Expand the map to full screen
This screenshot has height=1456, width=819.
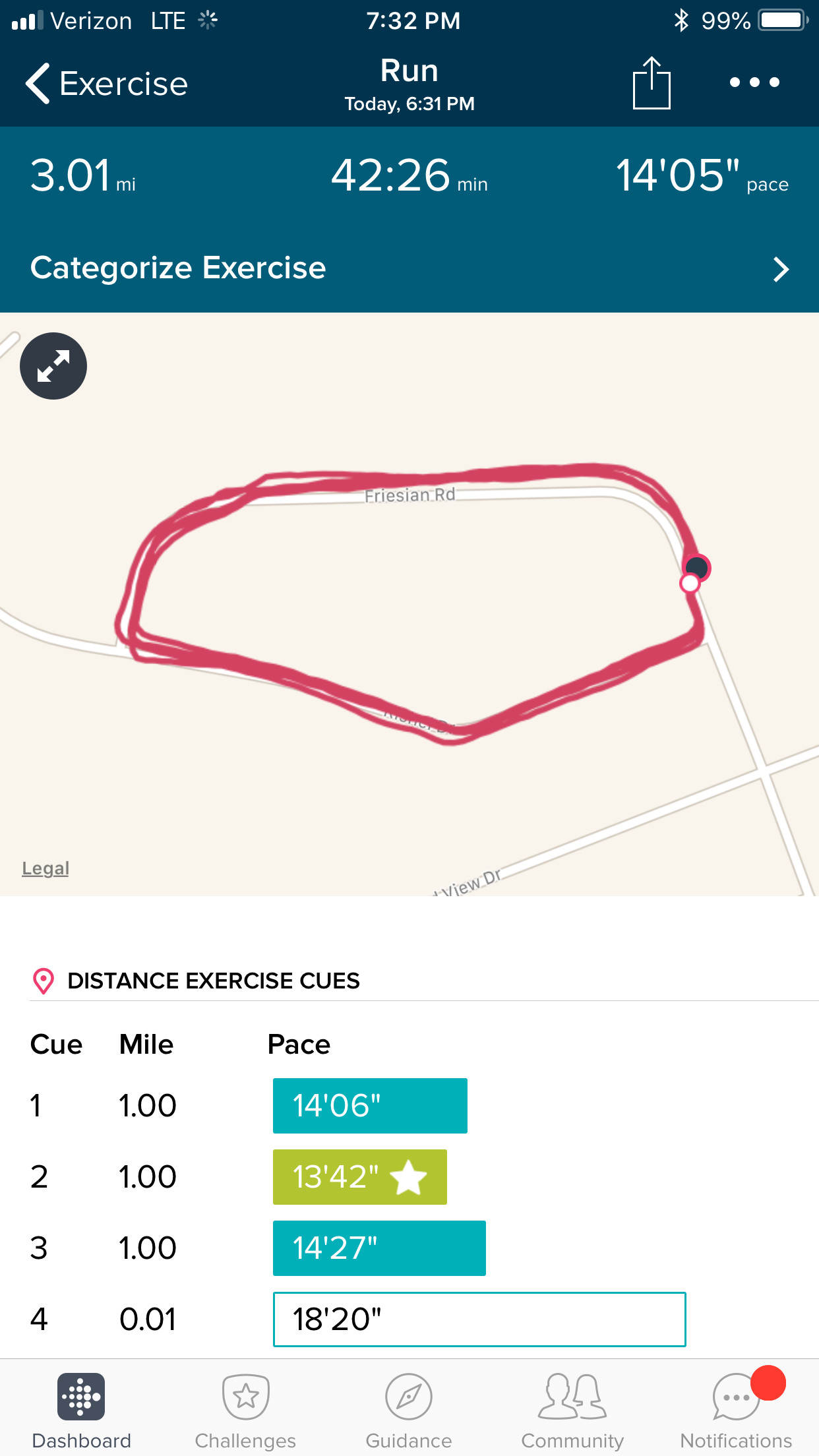pos(53,366)
